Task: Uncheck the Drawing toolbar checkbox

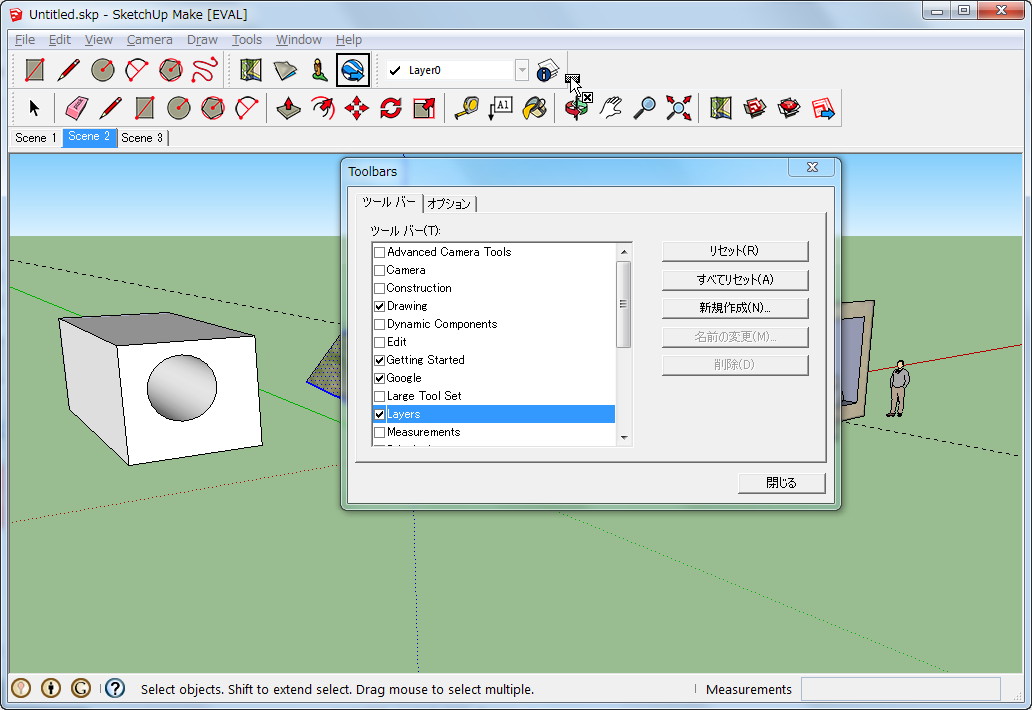Action: click(379, 306)
